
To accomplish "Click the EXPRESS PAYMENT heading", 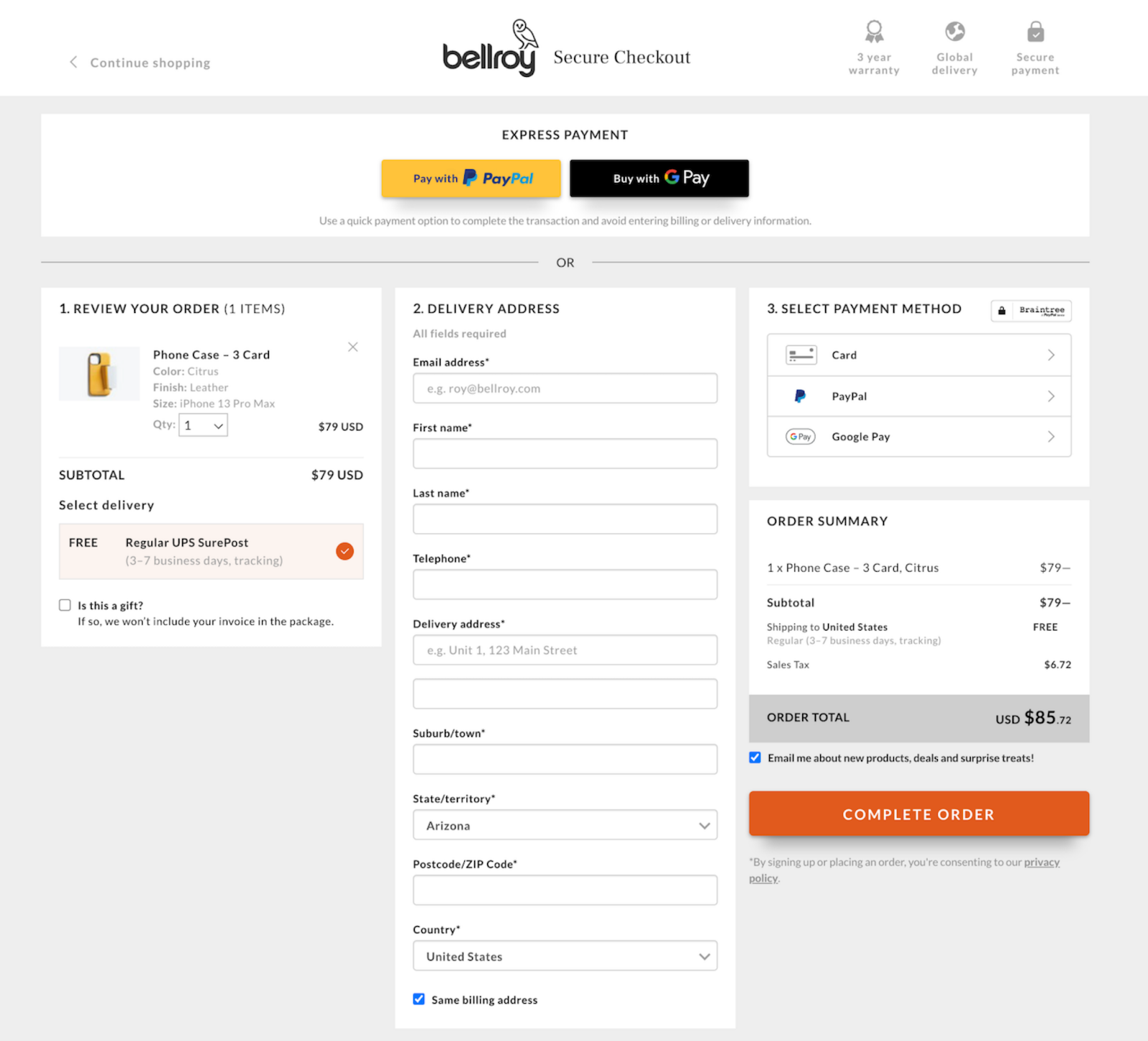I will coord(565,135).
